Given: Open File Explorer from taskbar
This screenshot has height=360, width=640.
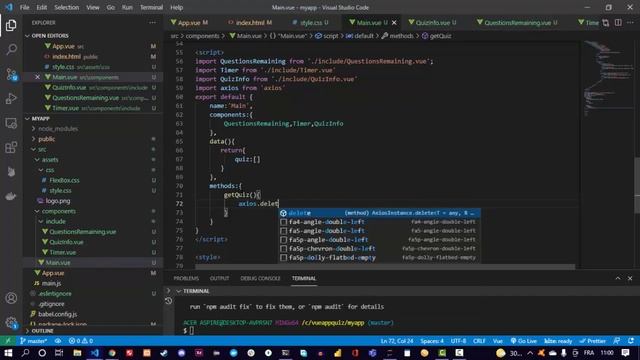Looking at the screenshot, I should coord(77,353).
